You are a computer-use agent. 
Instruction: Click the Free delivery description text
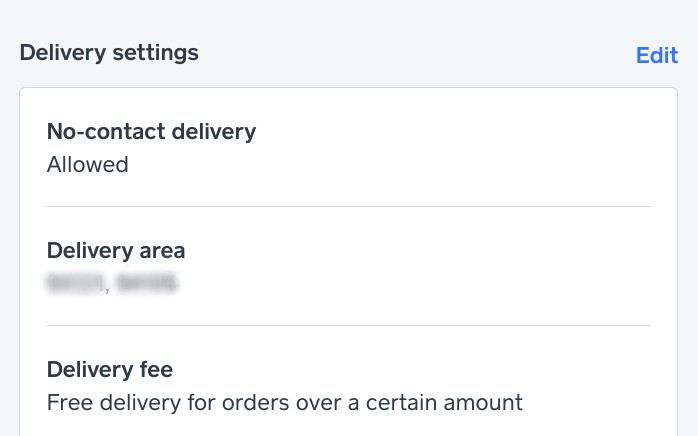pos(285,403)
